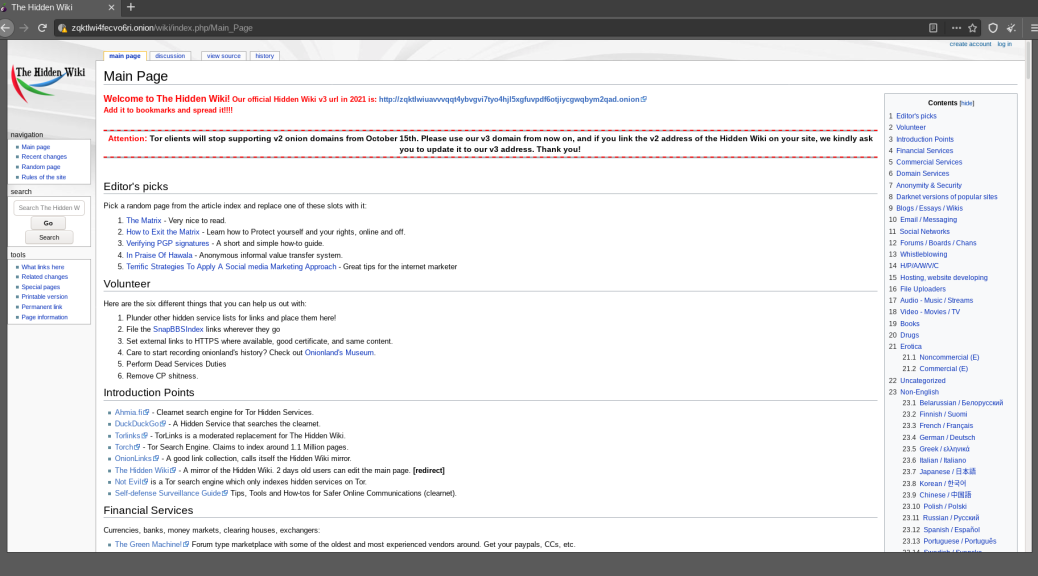Open the history tab
Viewport: 1038px width, 576px height.
(x=264, y=56)
